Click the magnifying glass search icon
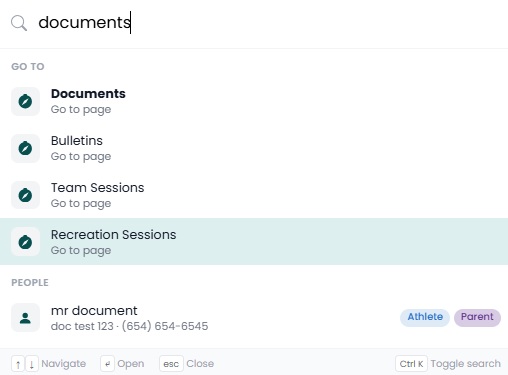This screenshot has width=508, height=375. [x=19, y=23]
